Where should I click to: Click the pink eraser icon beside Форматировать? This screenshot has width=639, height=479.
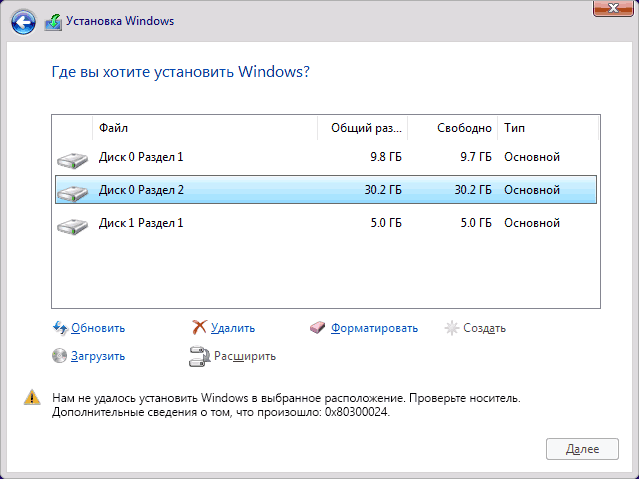(317, 327)
